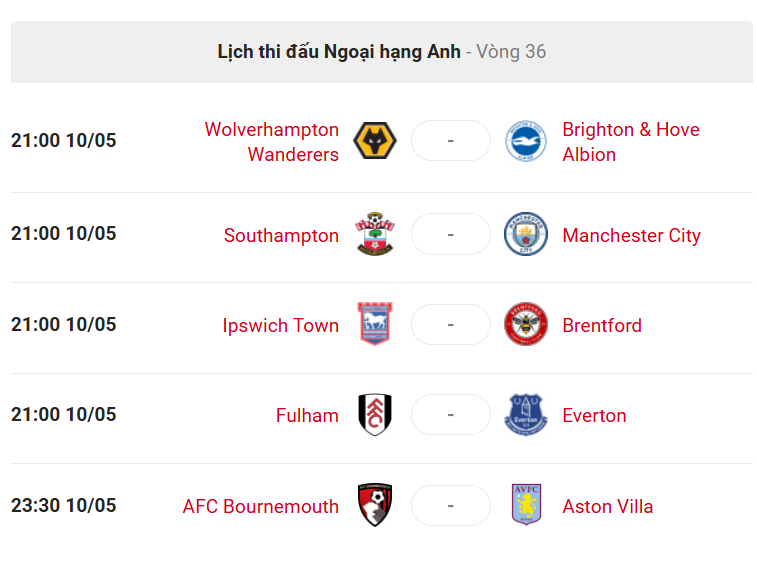
Task: Open the Aston Villa crest icon
Action: [x=526, y=505]
